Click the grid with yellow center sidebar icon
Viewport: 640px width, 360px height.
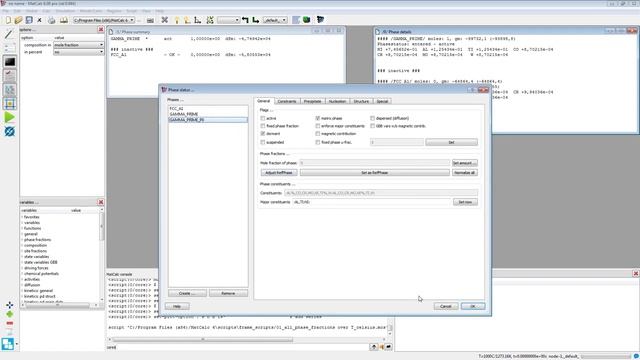[10, 103]
